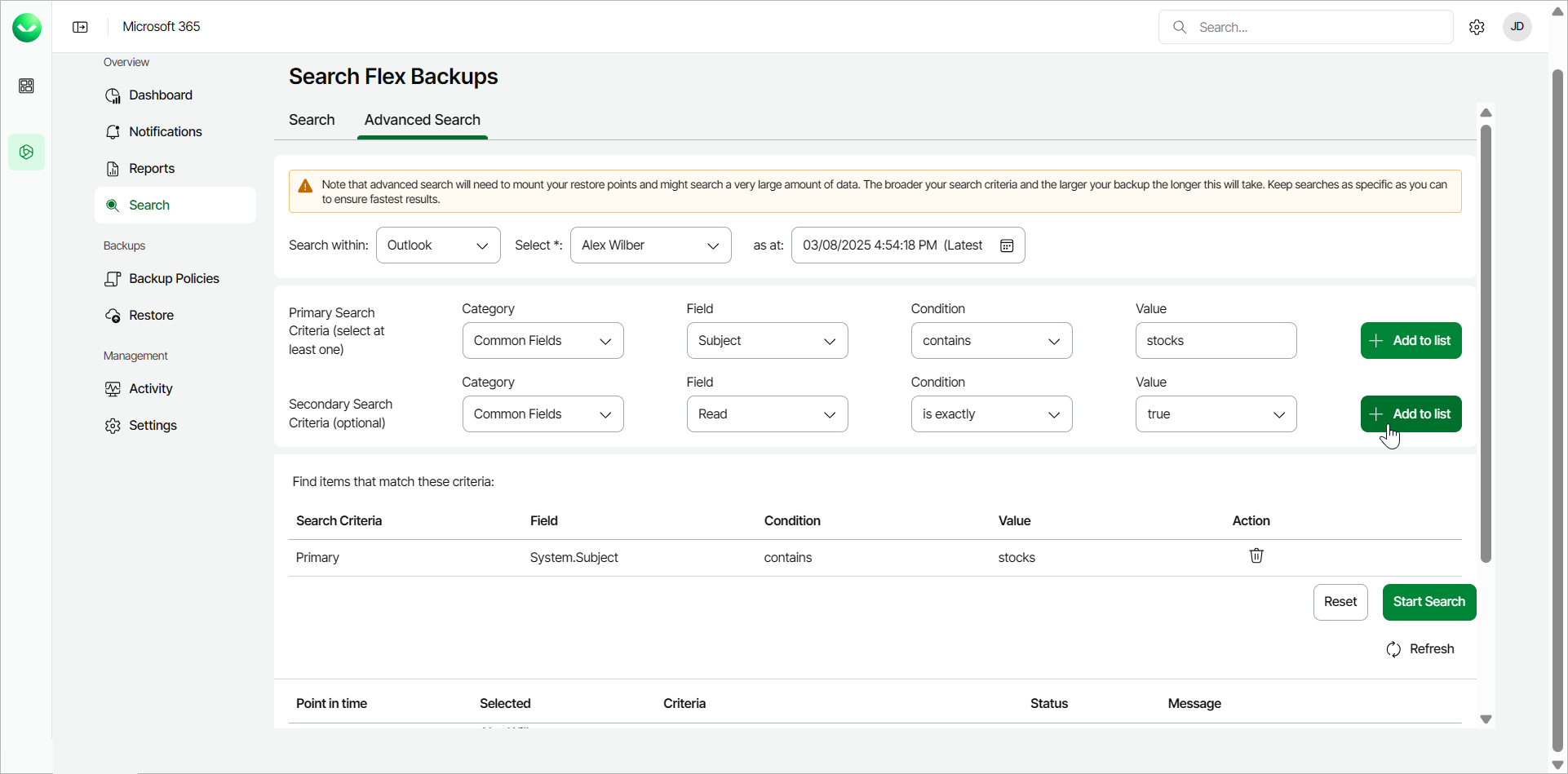Toggle the sidebar panel icon
This screenshot has height=774, width=1568.
pyautogui.click(x=80, y=27)
